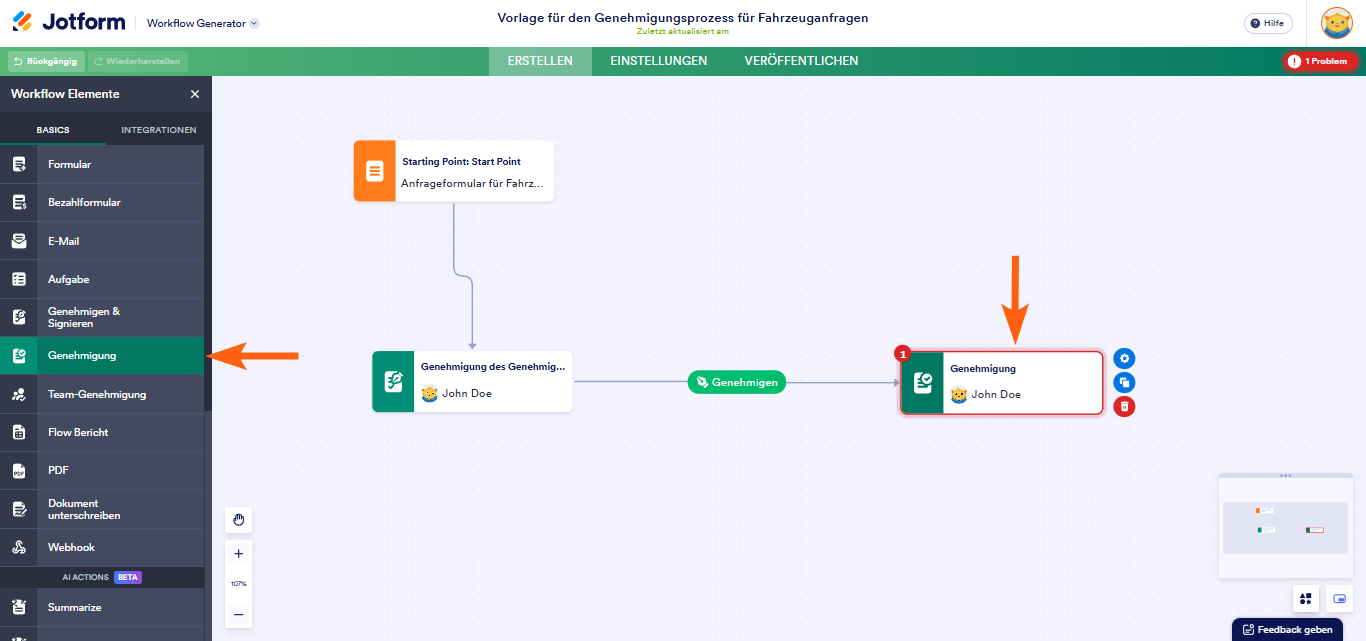Click the Aufgabe element icon
The height and width of the screenshot is (641, 1366).
(x=19, y=279)
